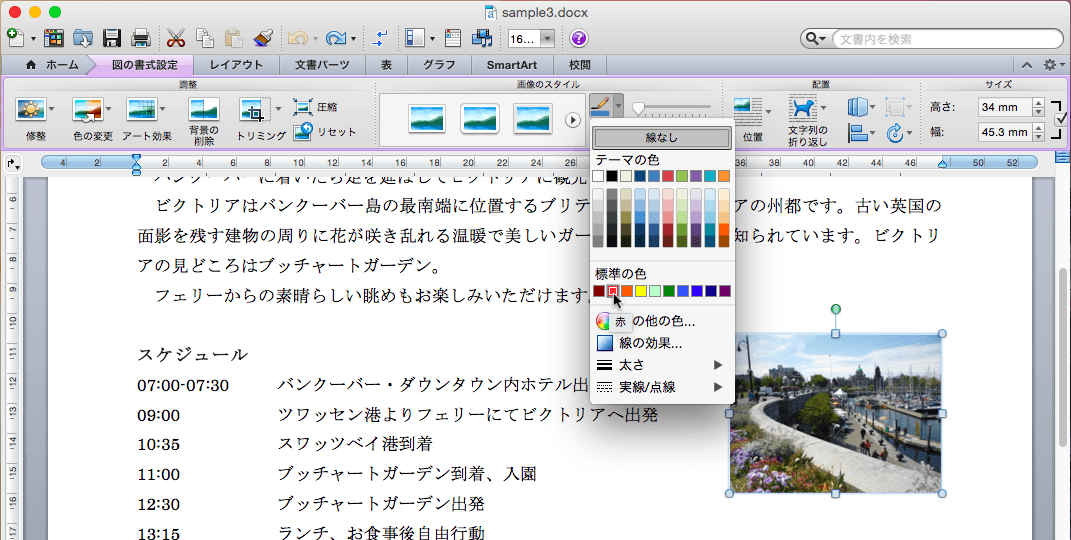Open the purple Help question mark icon
Screen dimensions: 1071x540
tap(579, 39)
